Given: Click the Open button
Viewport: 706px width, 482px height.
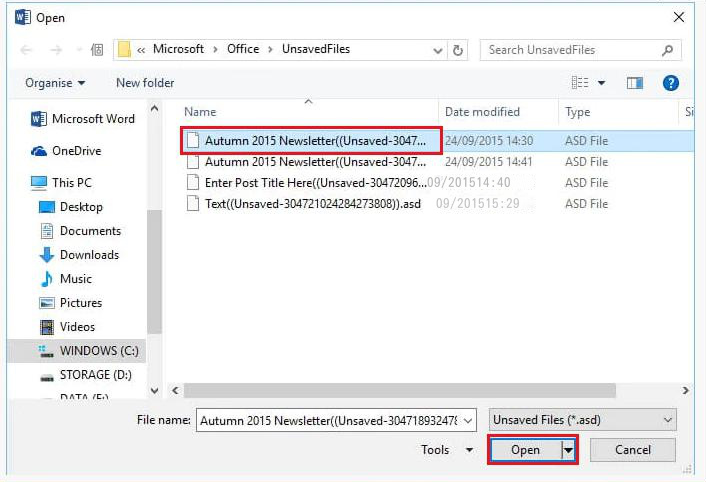Looking at the screenshot, I should [525, 450].
